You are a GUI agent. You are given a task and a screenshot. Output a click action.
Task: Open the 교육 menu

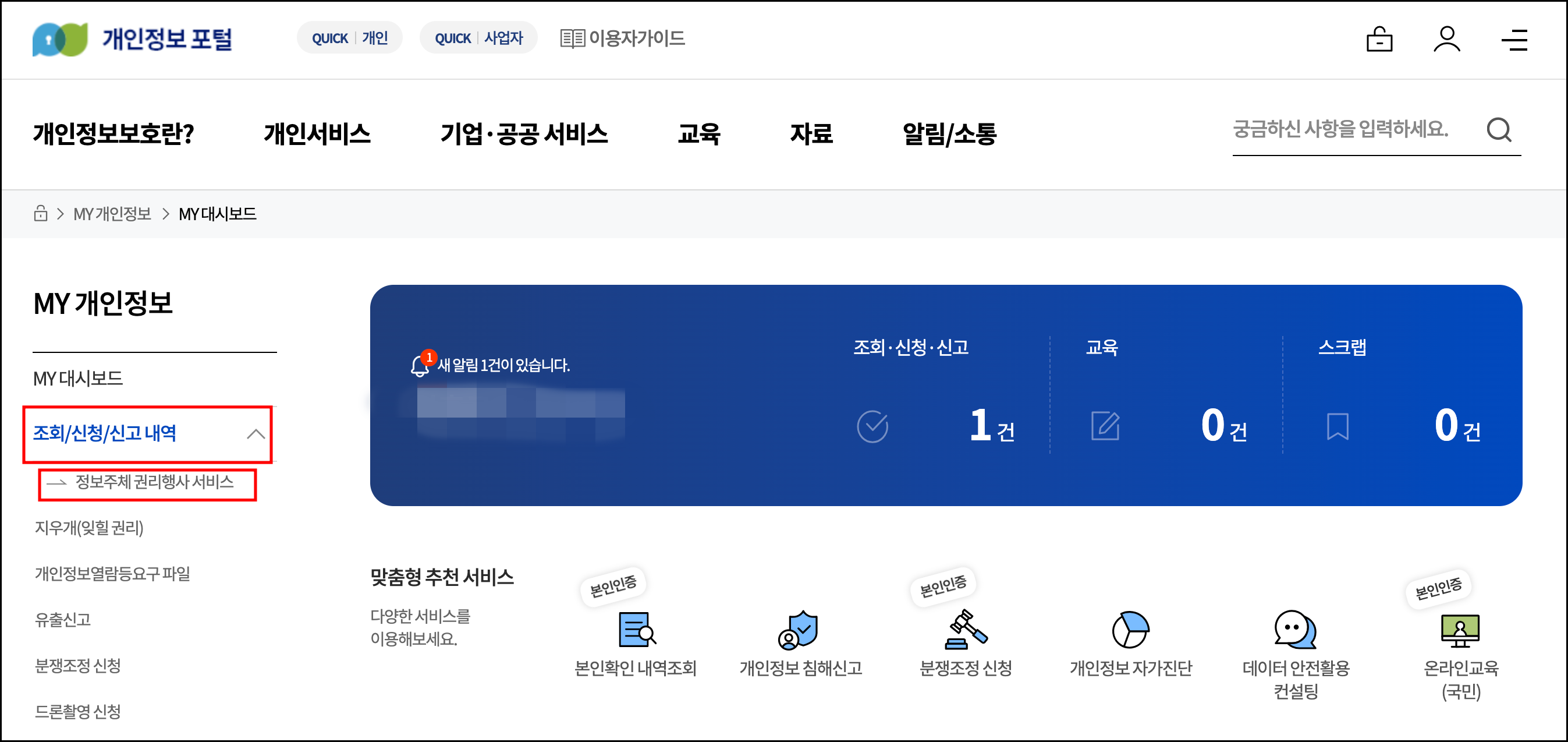[x=699, y=133]
